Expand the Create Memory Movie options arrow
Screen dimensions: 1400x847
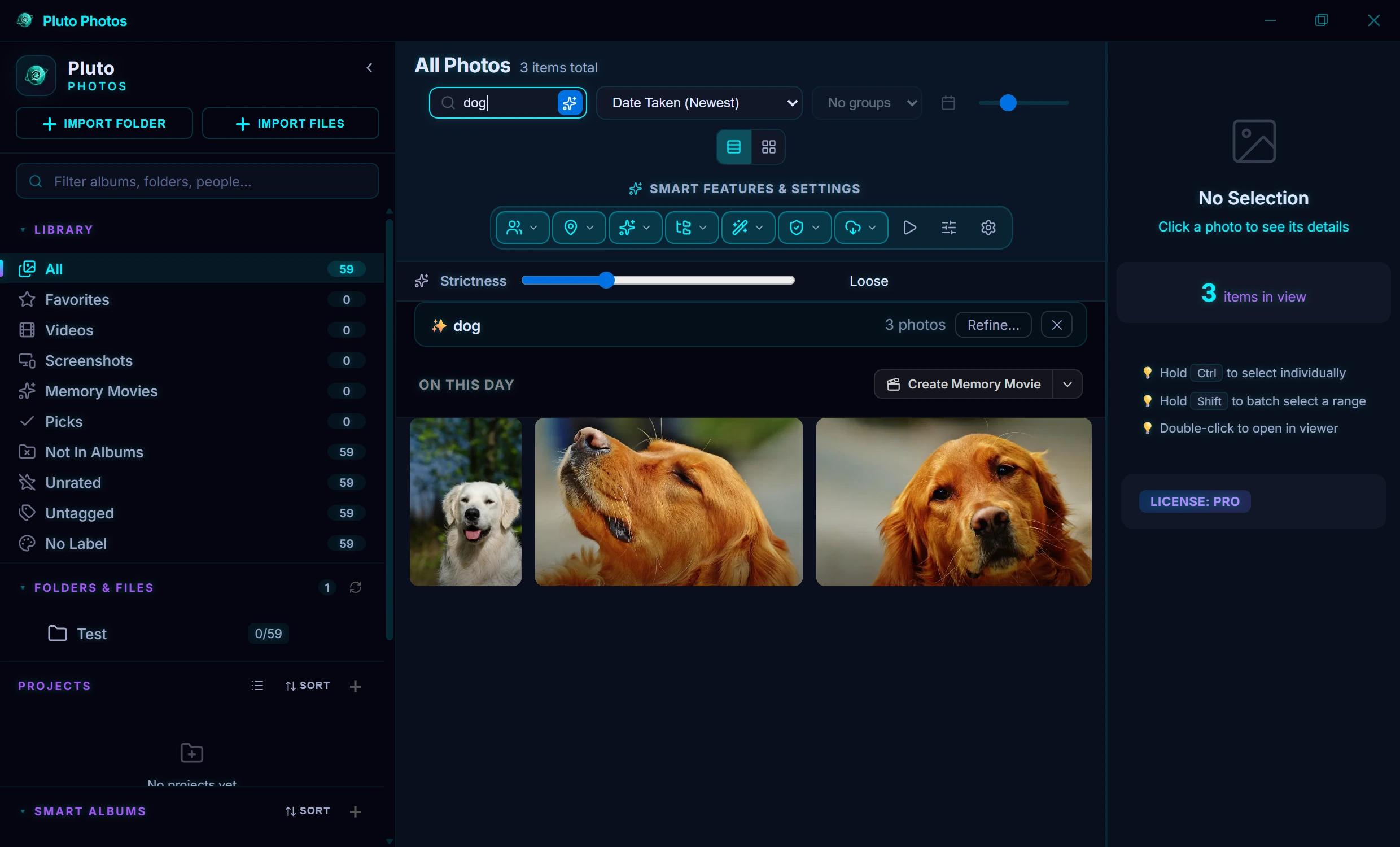(x=1067, y=385)
